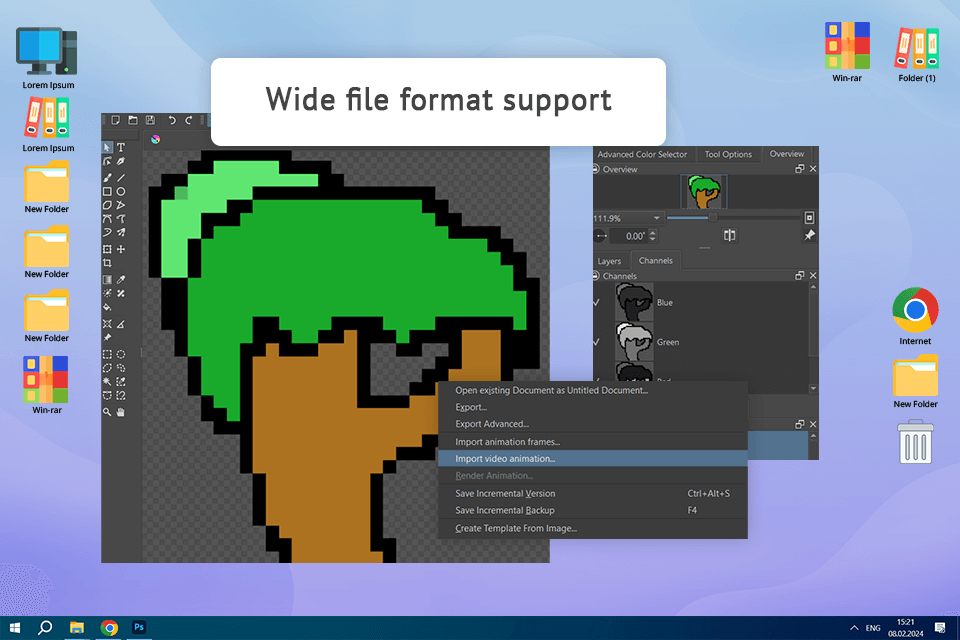Choose the Reference Images pin tool

(x=107, y=338)
